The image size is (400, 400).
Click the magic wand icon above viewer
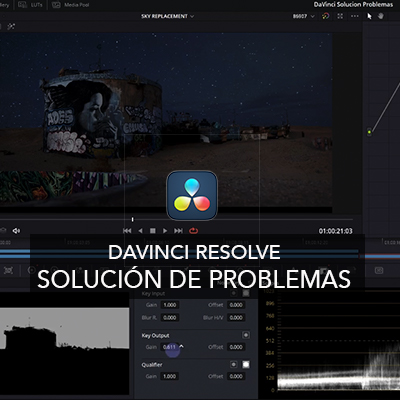[x=11, y=26]
